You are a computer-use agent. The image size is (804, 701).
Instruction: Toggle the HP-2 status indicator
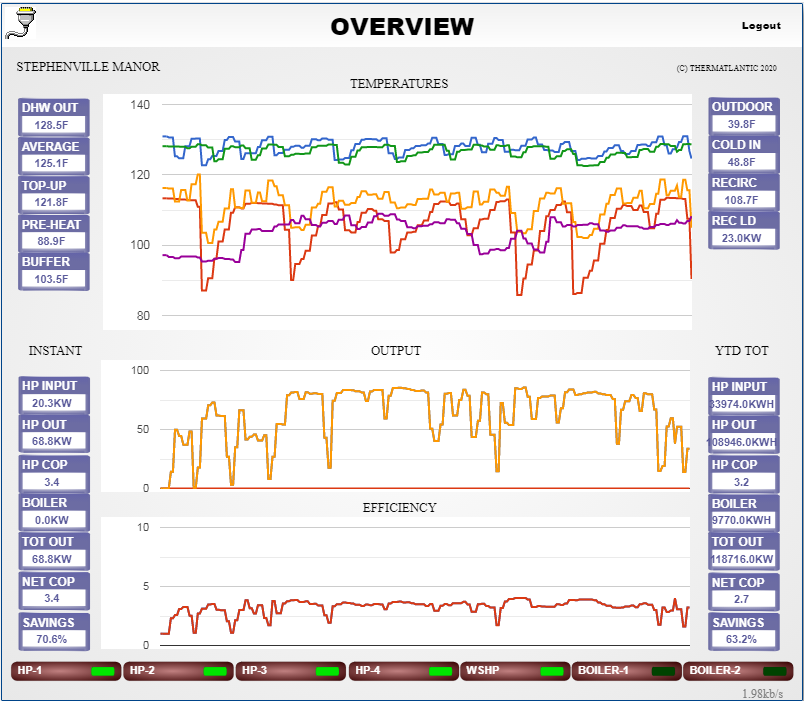(x=215, y=671)
